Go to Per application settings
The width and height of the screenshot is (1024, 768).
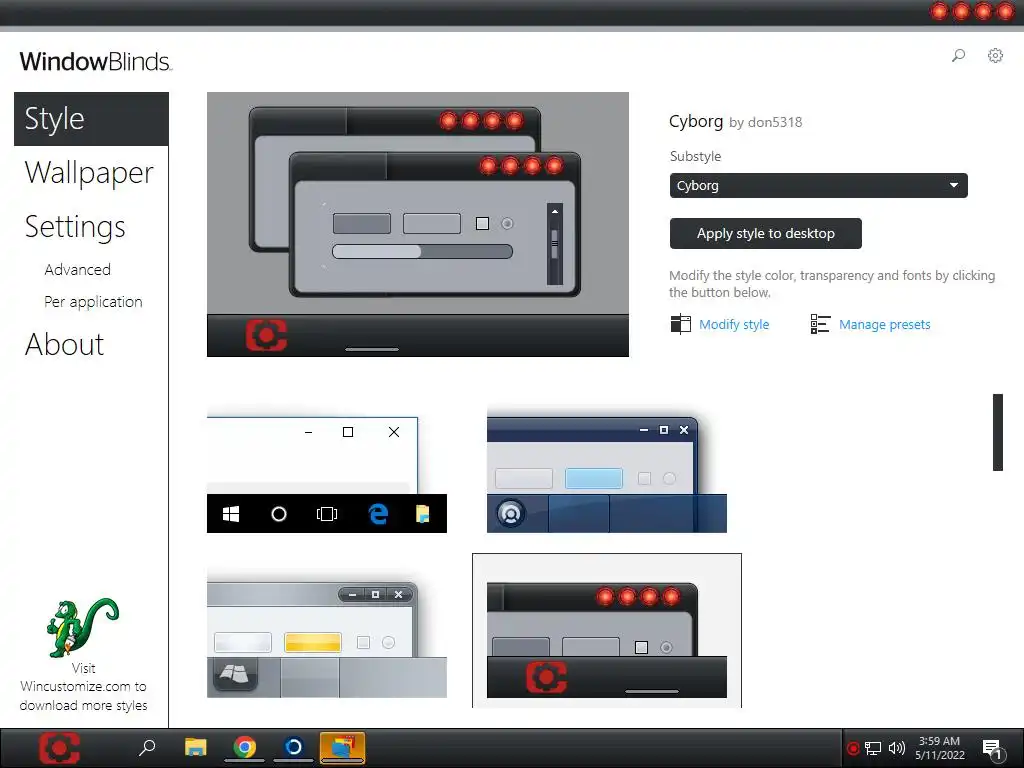click(x=93, y=302)
